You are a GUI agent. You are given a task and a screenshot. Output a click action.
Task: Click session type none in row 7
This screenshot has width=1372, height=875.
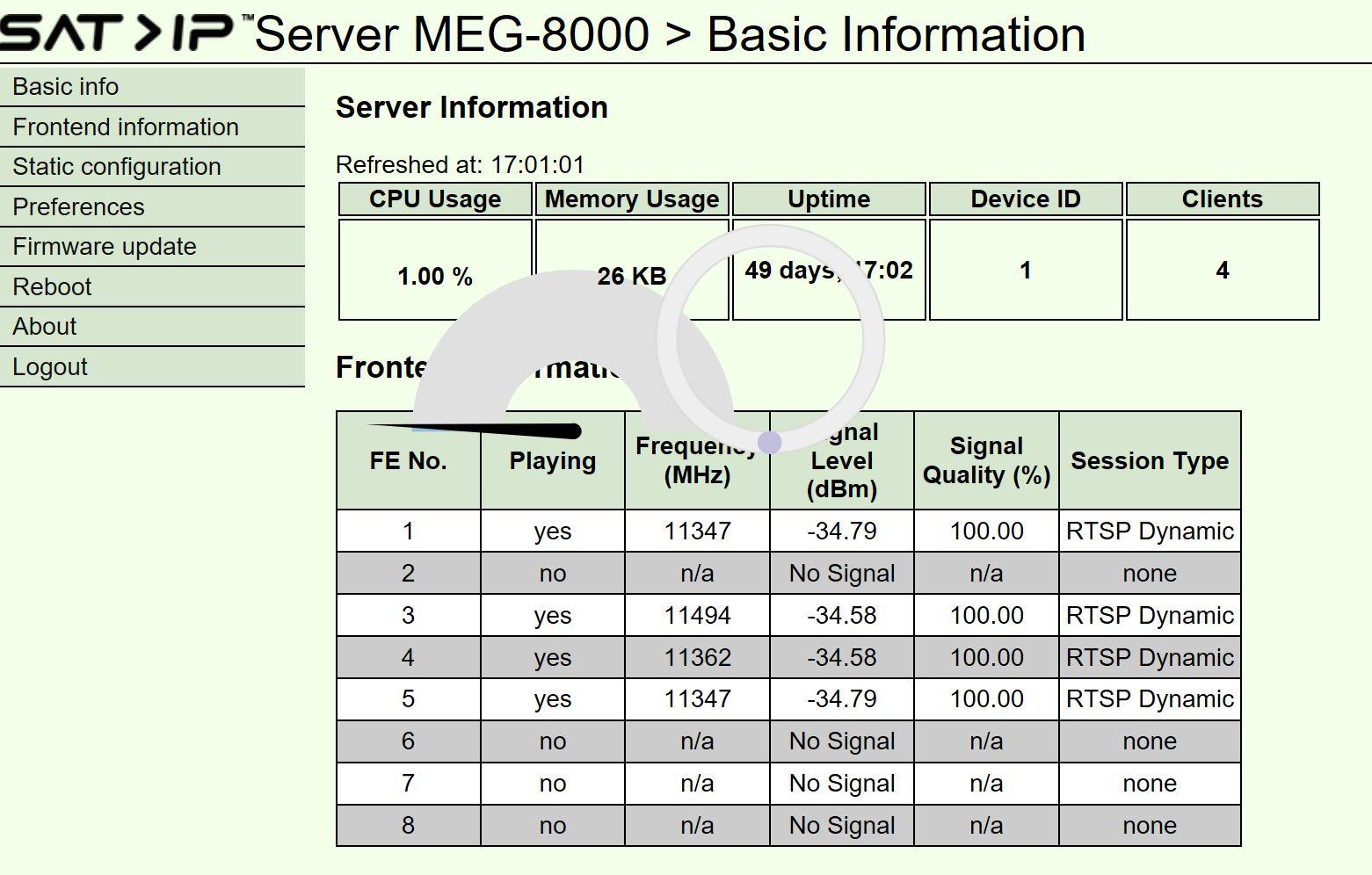pos(1150,784)
